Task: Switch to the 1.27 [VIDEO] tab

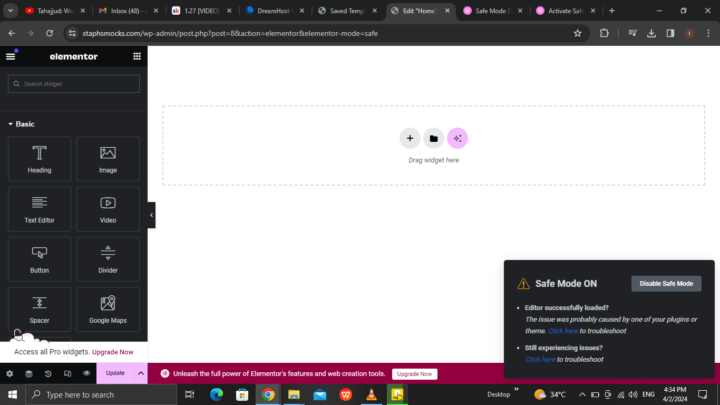Action: point(201,11)
